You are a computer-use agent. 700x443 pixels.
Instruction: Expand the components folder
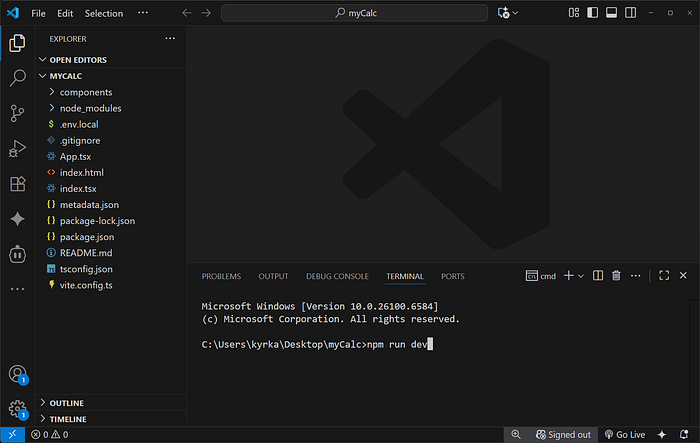[111, 92]
